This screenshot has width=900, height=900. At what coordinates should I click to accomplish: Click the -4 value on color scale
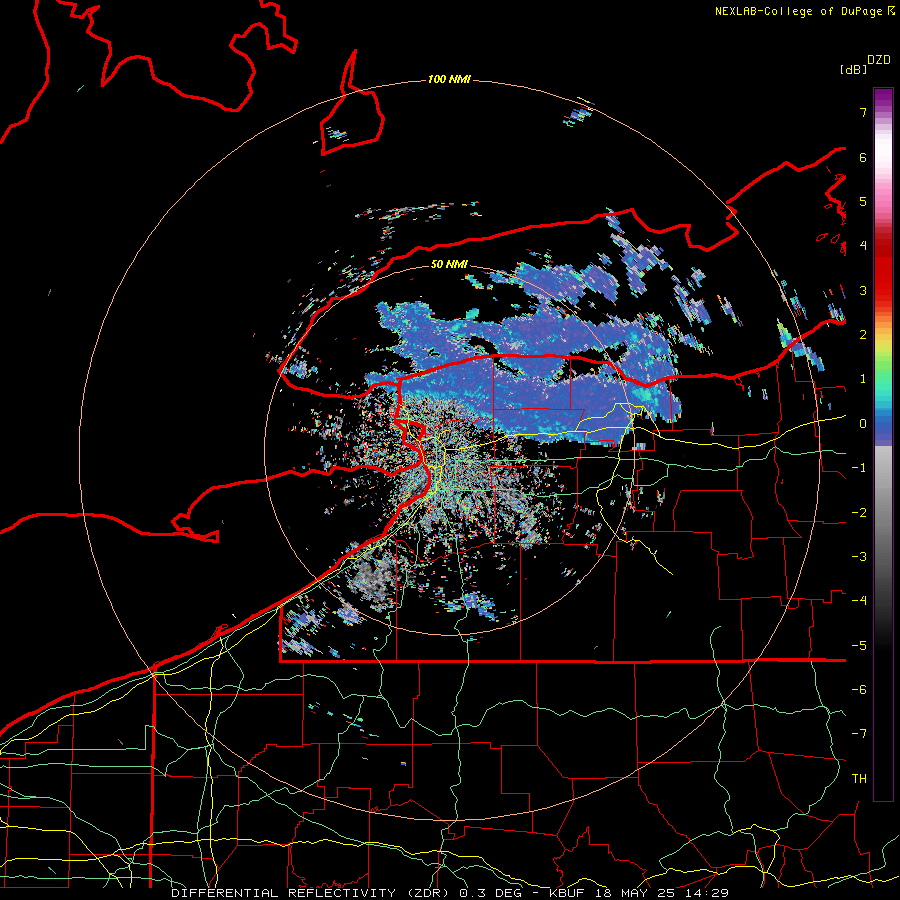(859, 601)
